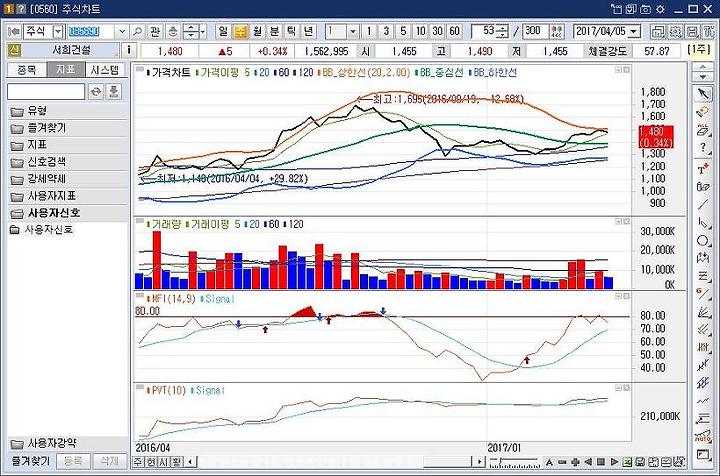The height and width of the screenshot is (476, 720).
Task: Switch to the '지표' tab
Action: 66,70
